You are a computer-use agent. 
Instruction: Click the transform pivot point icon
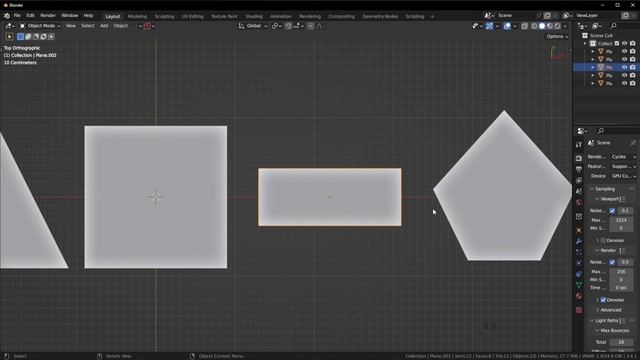(276, 26)
